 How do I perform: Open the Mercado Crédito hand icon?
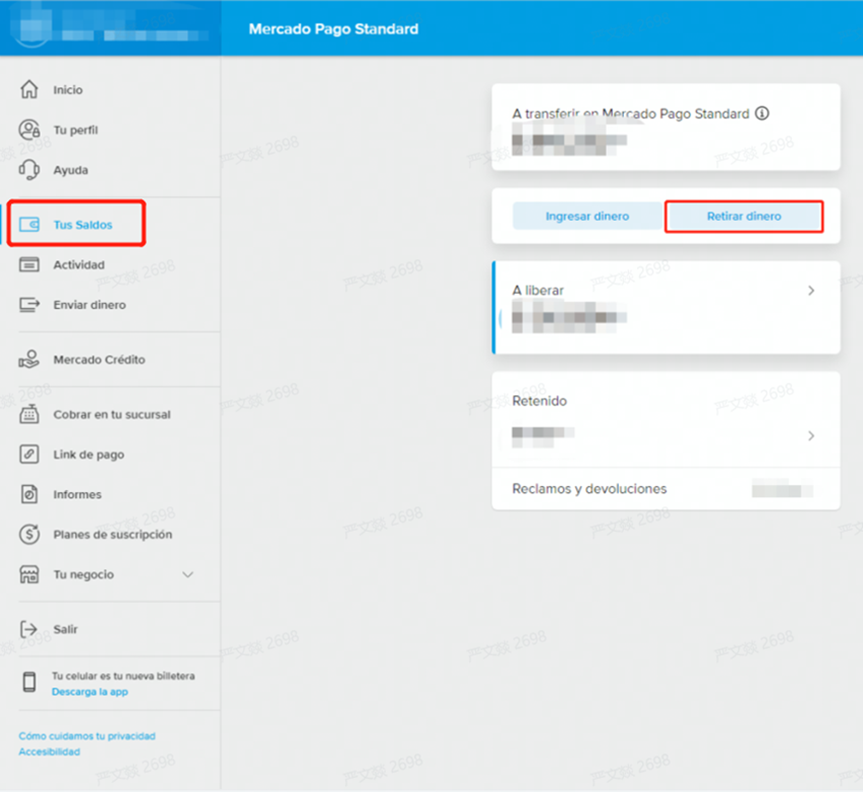(x=29, y=360)
